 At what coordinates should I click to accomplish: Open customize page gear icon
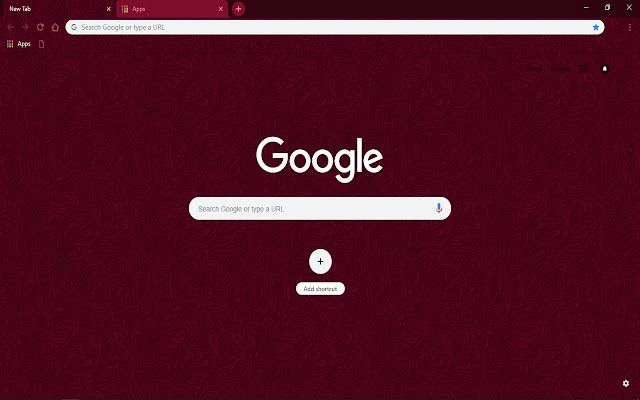pos(626,383)
